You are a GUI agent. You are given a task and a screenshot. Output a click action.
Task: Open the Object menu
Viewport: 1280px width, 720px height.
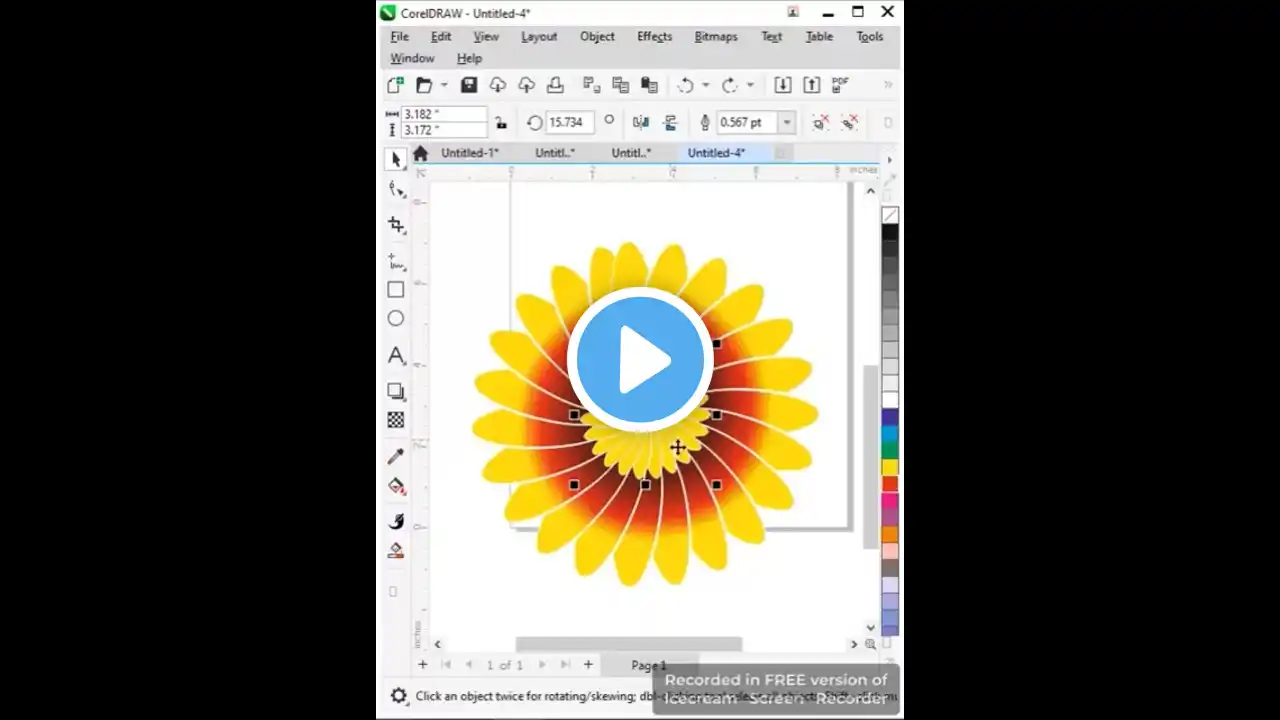coord(597,37)
